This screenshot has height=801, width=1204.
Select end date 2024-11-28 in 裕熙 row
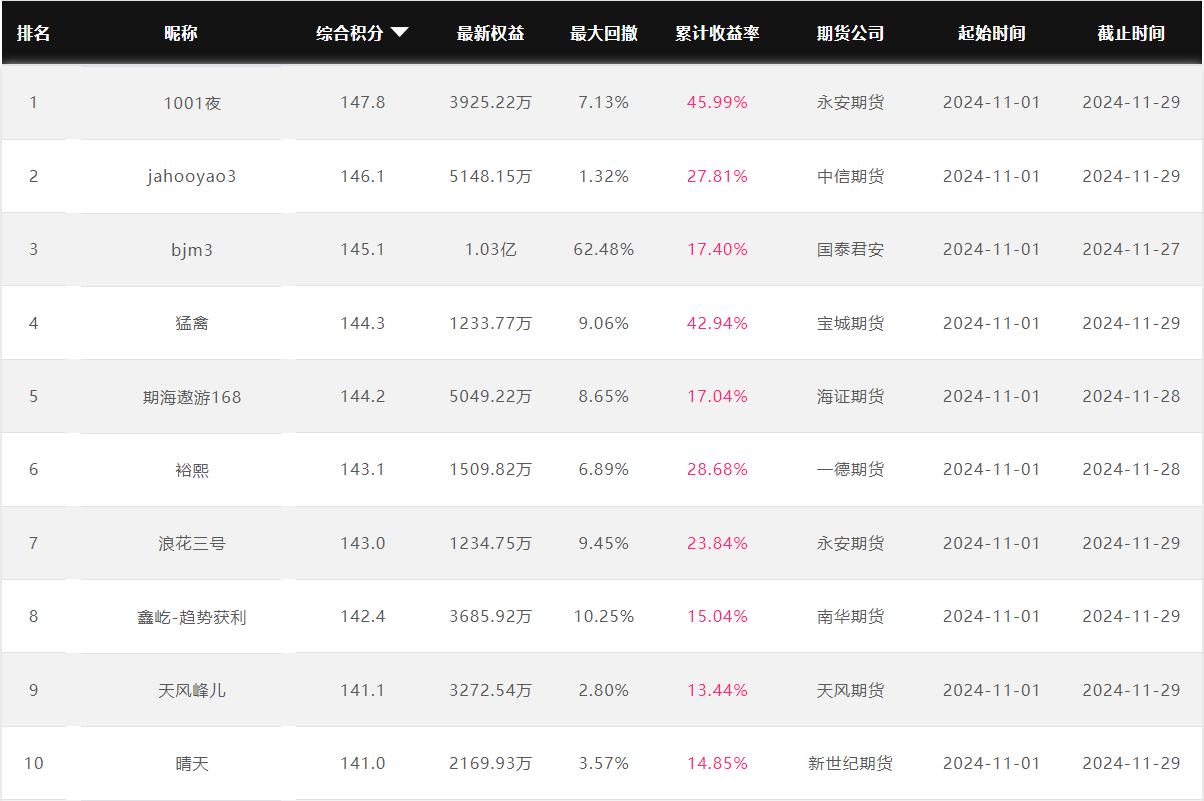coord(1131,469)
